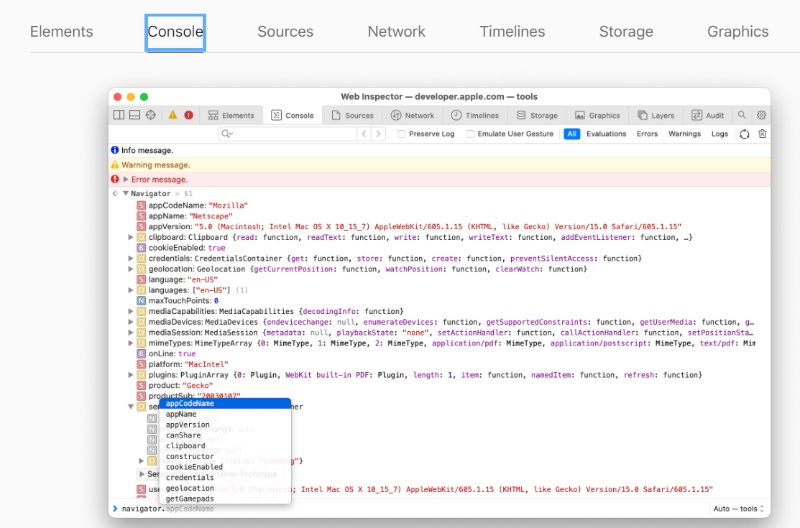Select the All filter in console scope bar

[x=571, y=133]
